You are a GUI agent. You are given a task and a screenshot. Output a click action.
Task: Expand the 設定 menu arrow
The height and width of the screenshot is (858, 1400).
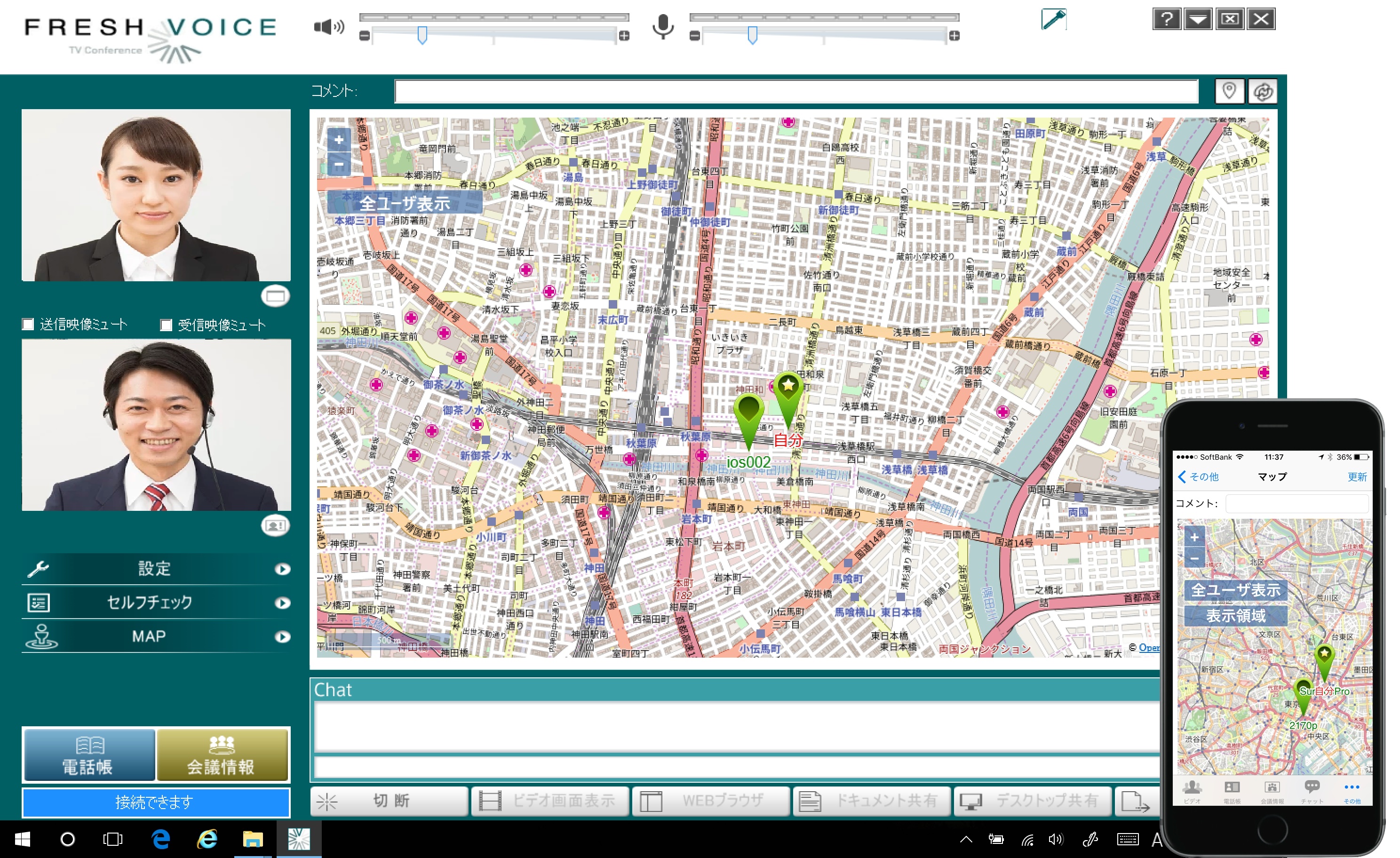coord(282,569)
